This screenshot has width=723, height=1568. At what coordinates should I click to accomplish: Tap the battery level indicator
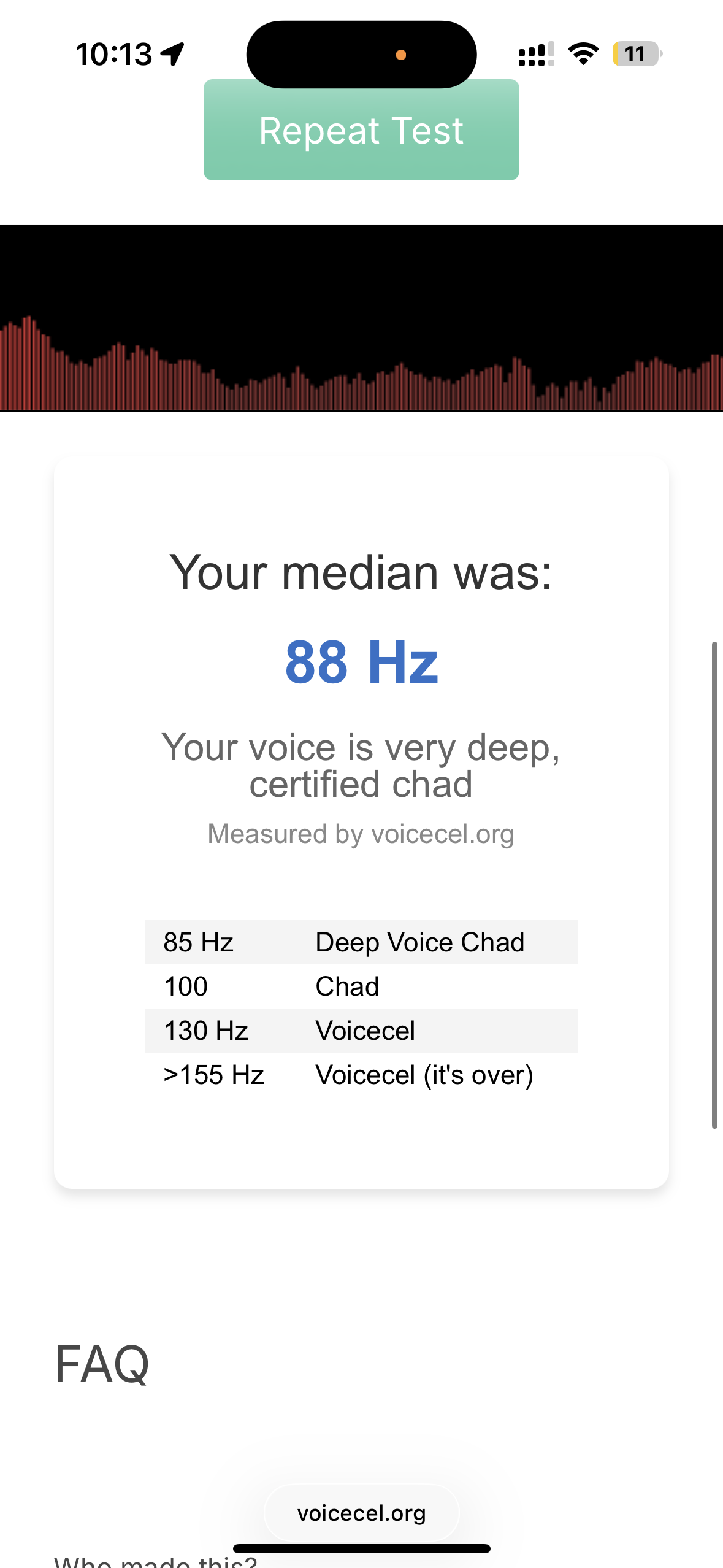point(637,54)
